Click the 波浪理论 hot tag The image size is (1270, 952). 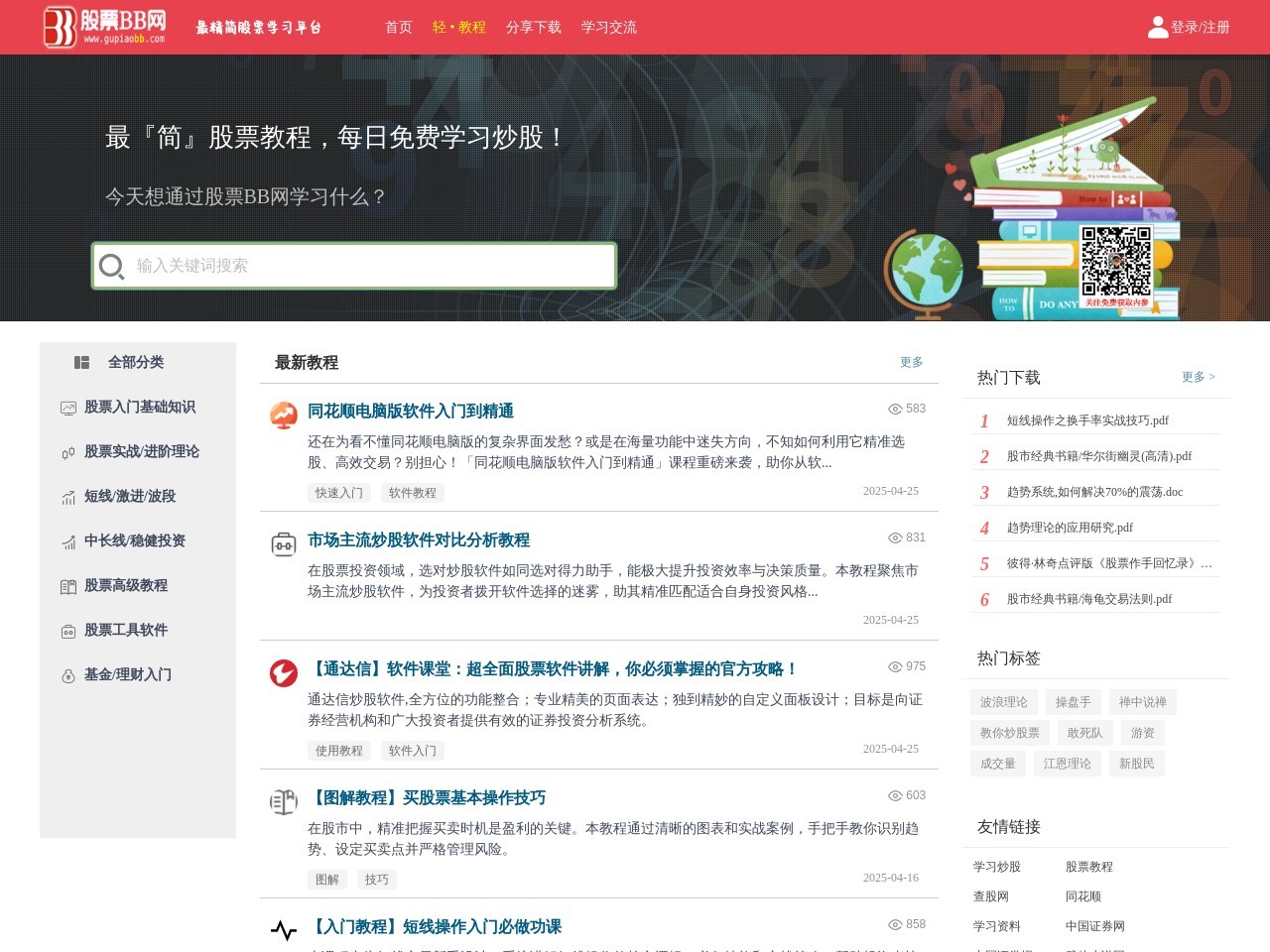pyautogui.click(x=1001, y=701)
